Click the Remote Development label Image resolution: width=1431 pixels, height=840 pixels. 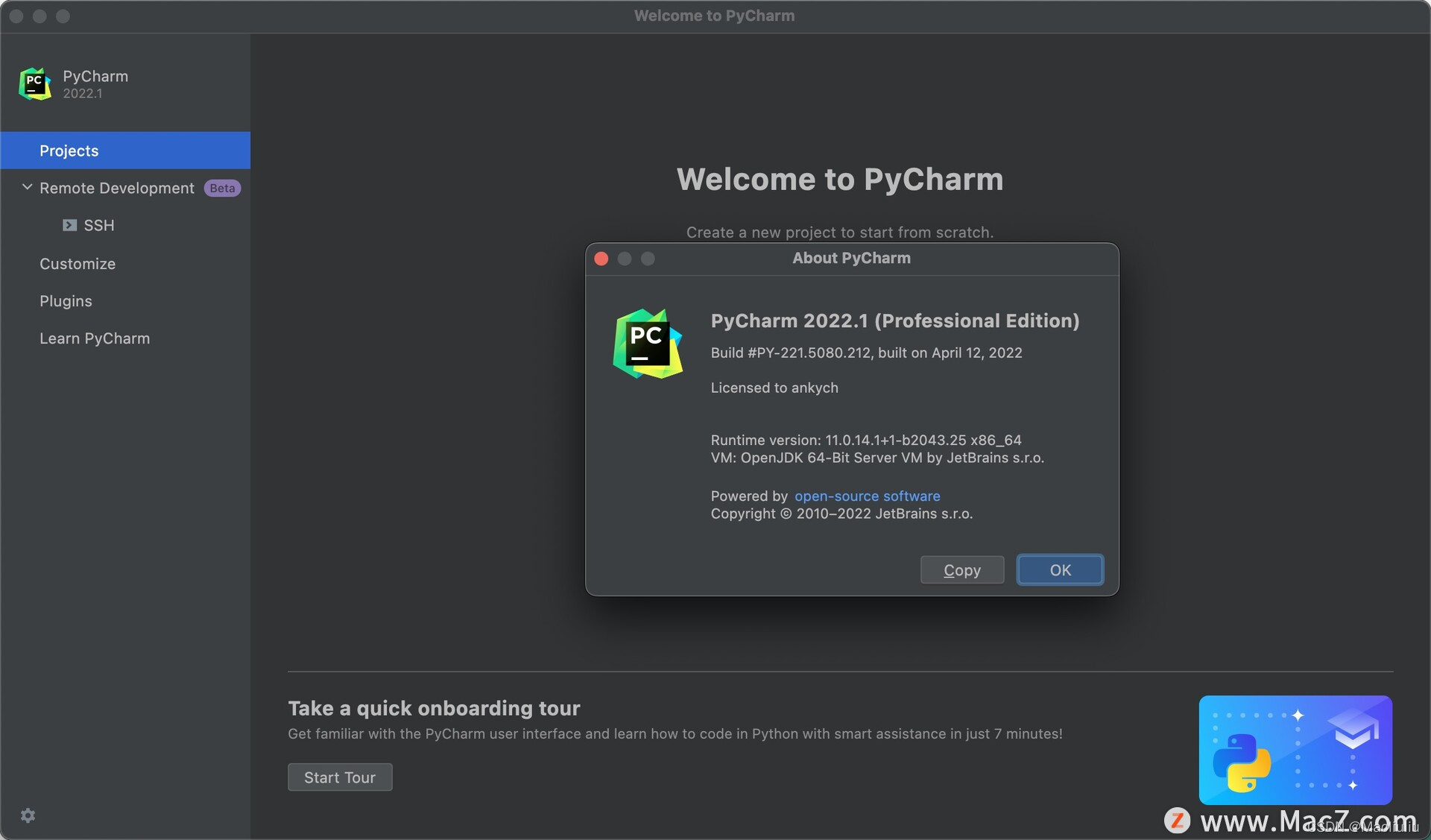[x=116, y=189]
